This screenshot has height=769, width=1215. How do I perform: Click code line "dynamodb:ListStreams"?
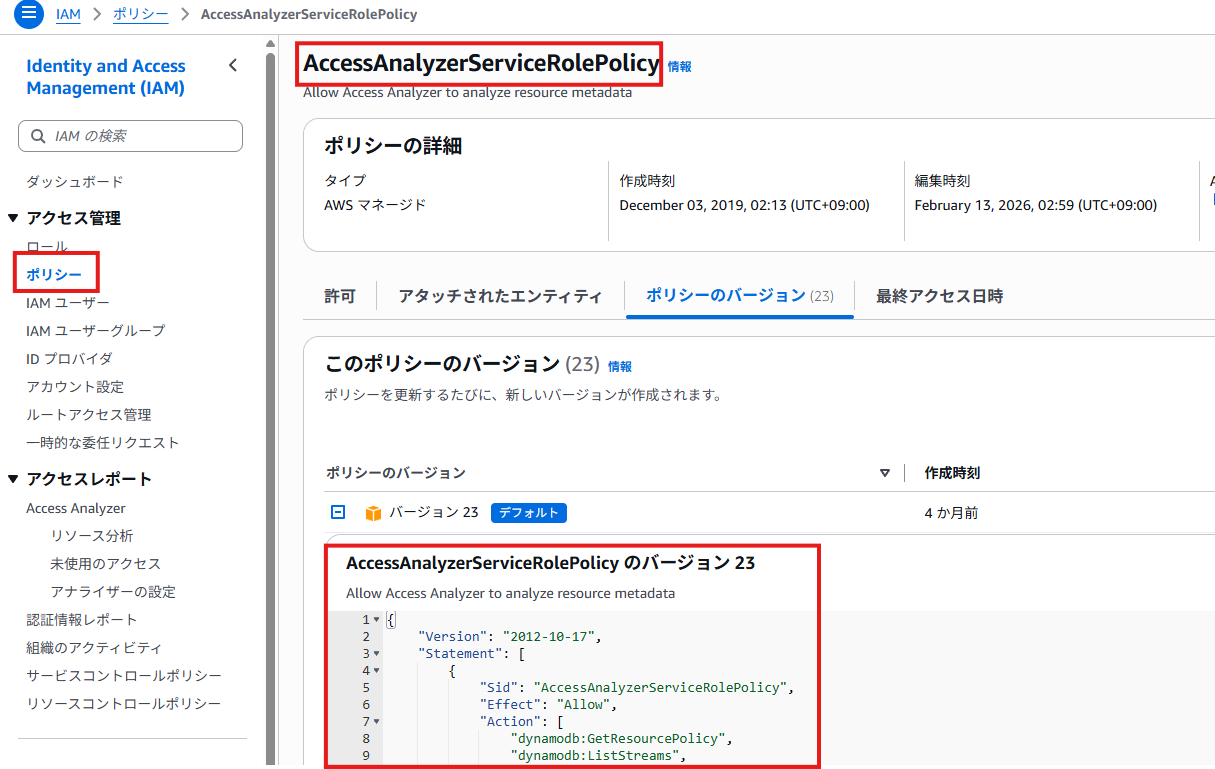pos(597,756)
